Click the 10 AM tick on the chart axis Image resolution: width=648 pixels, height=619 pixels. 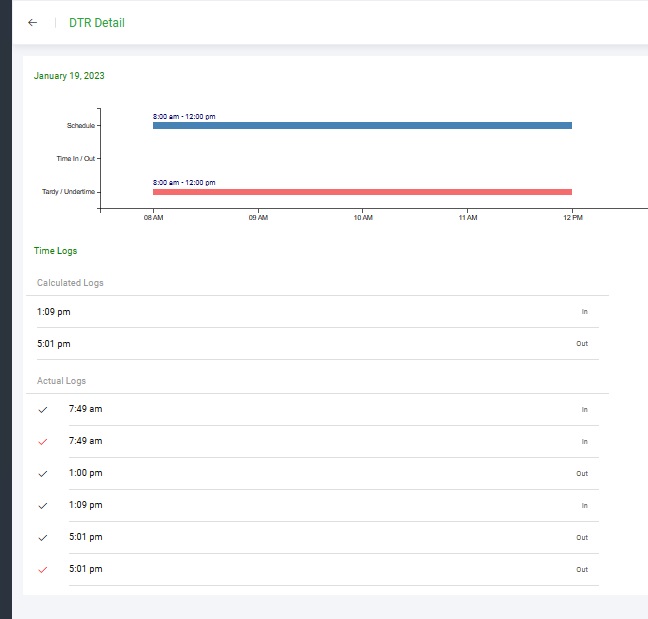363,217
